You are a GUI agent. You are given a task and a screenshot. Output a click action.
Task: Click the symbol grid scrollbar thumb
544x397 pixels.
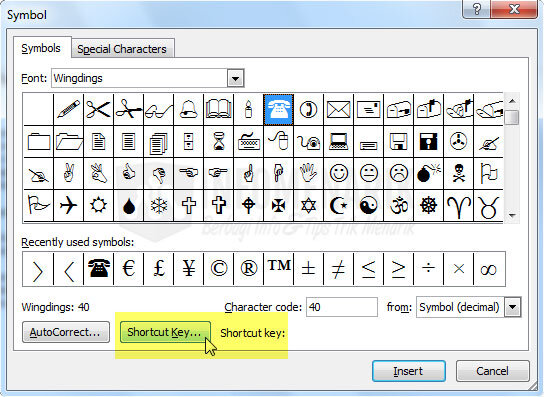pyautogui.click(x=512, y=117)
